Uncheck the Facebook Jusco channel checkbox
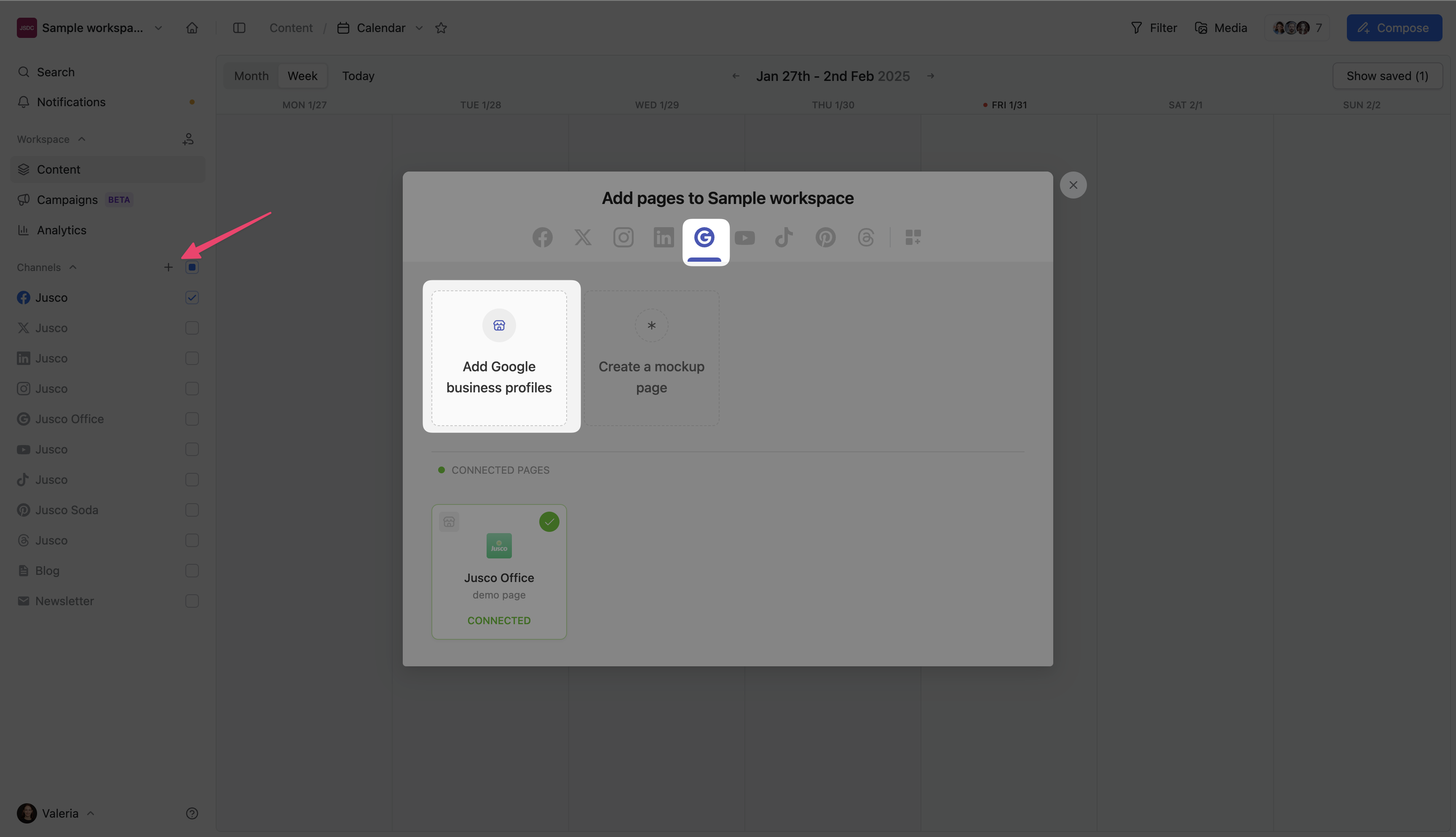Image resolution: width=1456 pixels, height=837 pixels. pos(192,298)
